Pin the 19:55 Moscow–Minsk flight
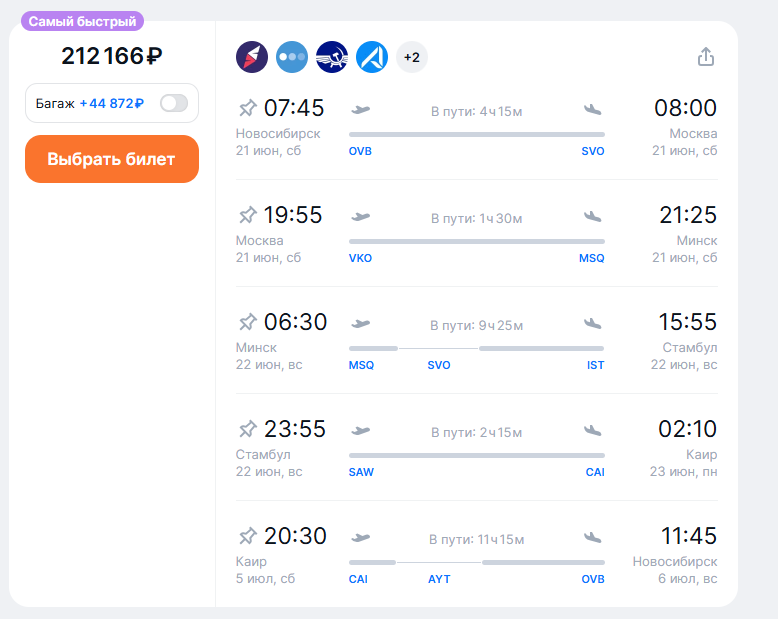The height and width of the screenshot is (619, 778). 247,215
